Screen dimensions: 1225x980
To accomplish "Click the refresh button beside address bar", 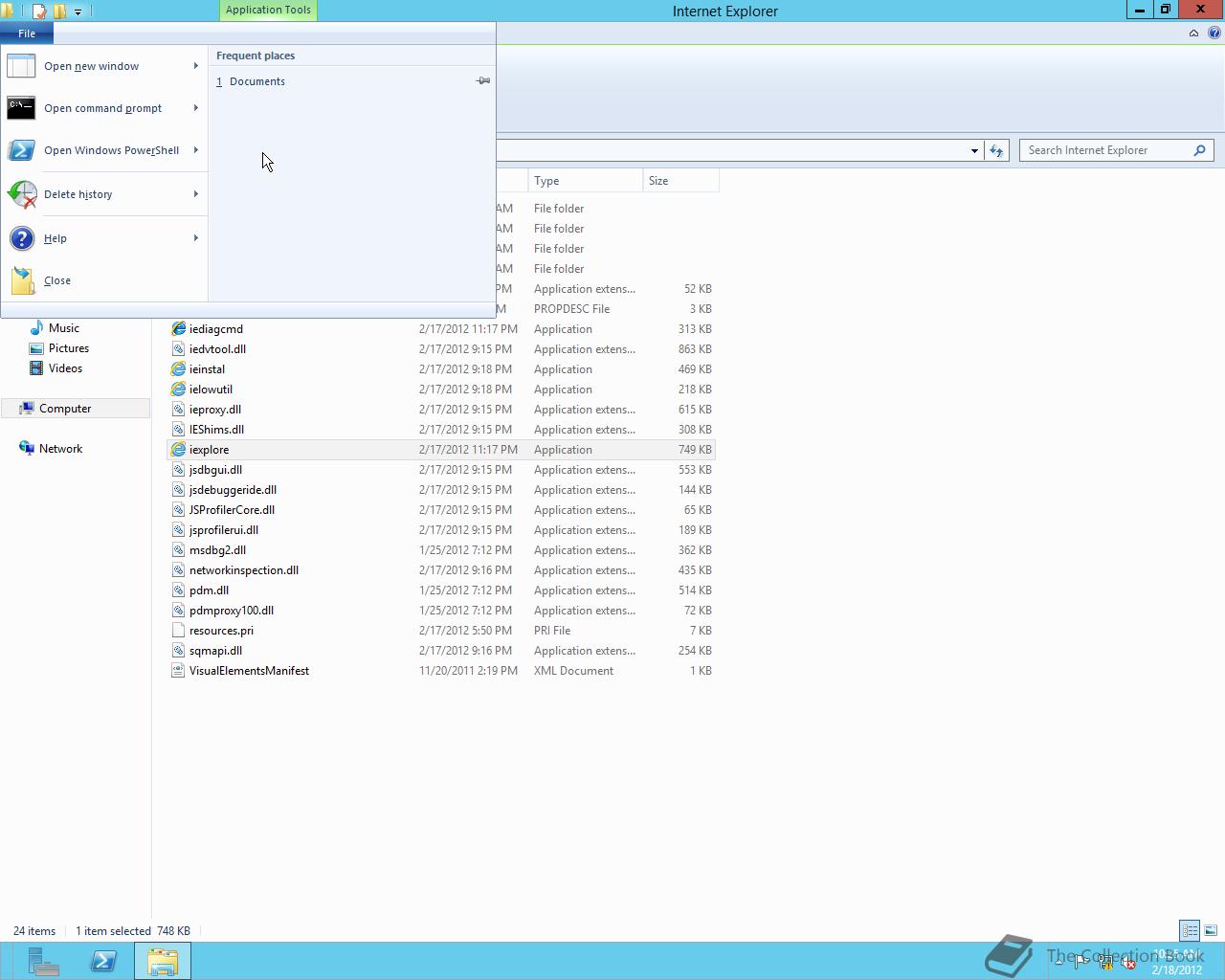I will tap(996, 150).
